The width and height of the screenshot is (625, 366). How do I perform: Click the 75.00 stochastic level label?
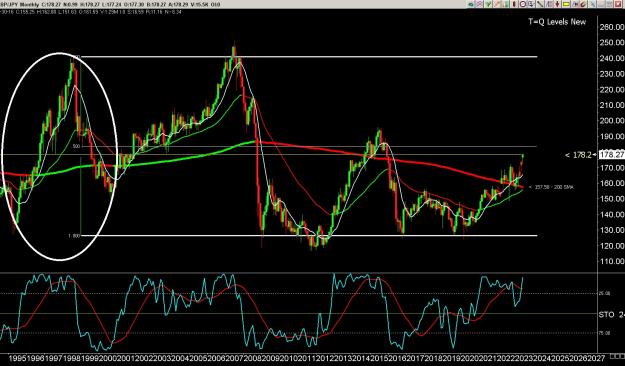[605, 333]
